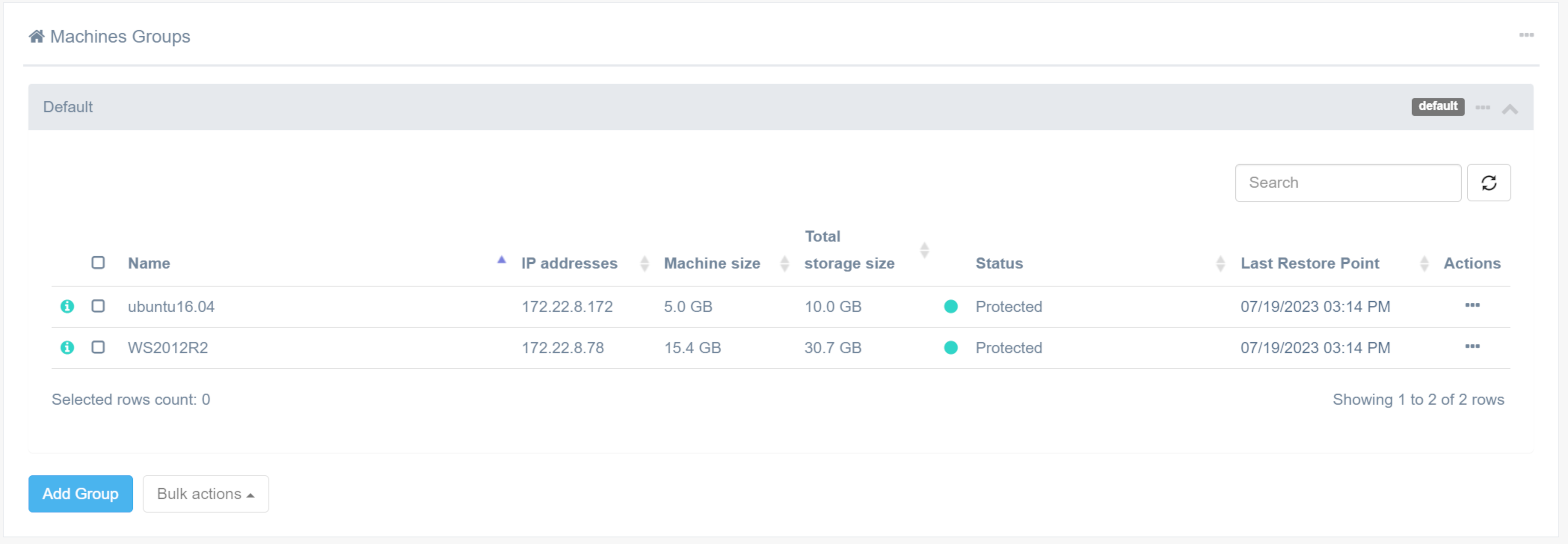Screen dimensions: 1568x544
Task: Sort by Last Restore Point column
Action: point(1309,264)
